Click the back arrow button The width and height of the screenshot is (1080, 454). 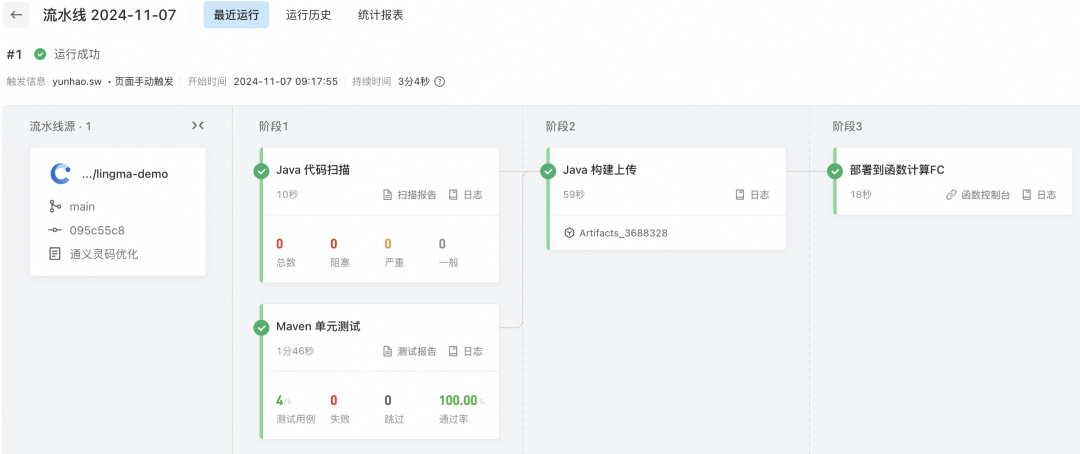click(x=17, y=15)
